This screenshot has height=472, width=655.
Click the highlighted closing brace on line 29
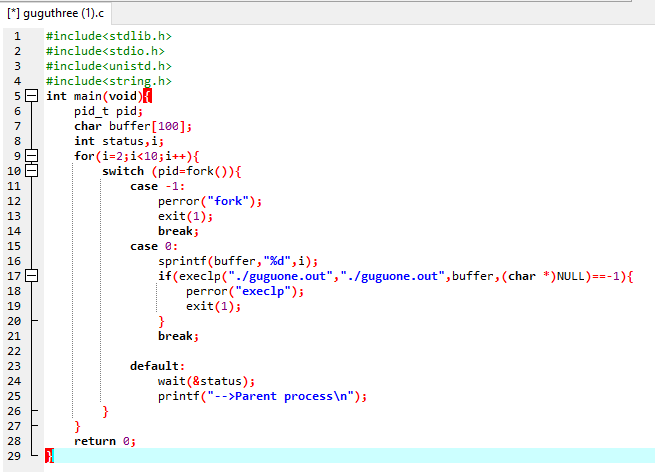coord(49,456)
